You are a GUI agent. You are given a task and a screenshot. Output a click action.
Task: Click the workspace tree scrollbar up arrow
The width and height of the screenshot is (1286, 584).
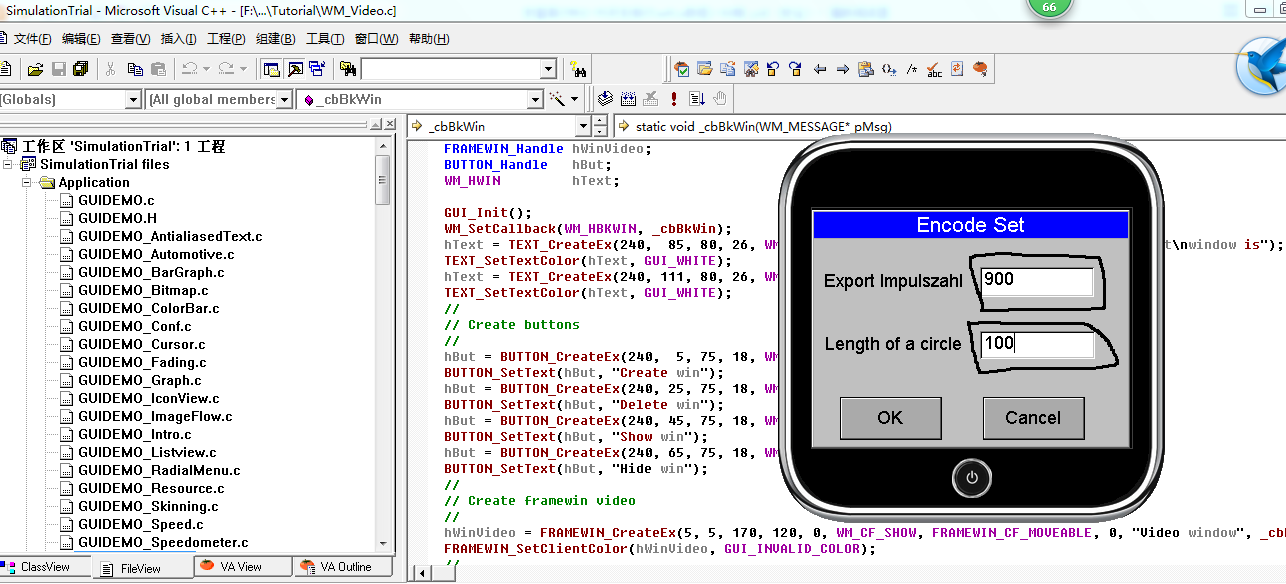pyautogui.click(x=383, y=146)
